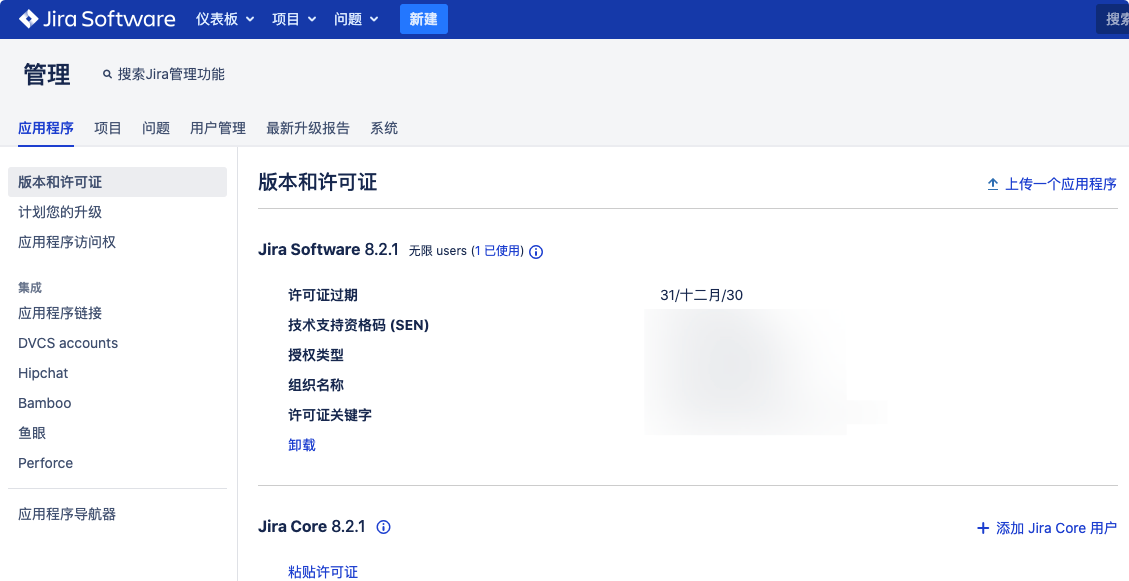Open DVCS accounts in the sidebar
The height and width of the screenshot is (581, 1129).
click(x=68, y=343)
